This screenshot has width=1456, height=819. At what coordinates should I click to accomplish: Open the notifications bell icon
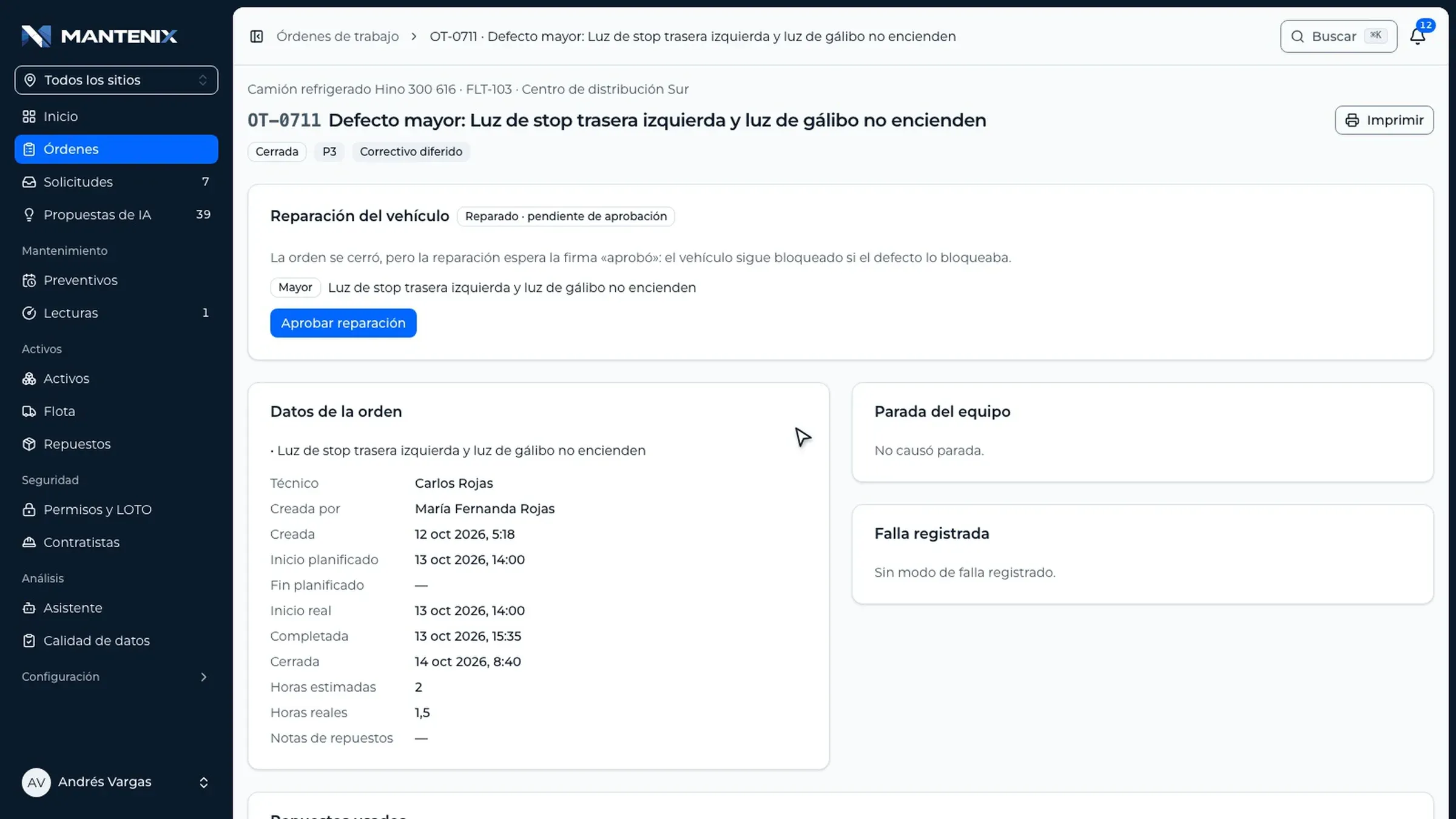(1417, 36)
